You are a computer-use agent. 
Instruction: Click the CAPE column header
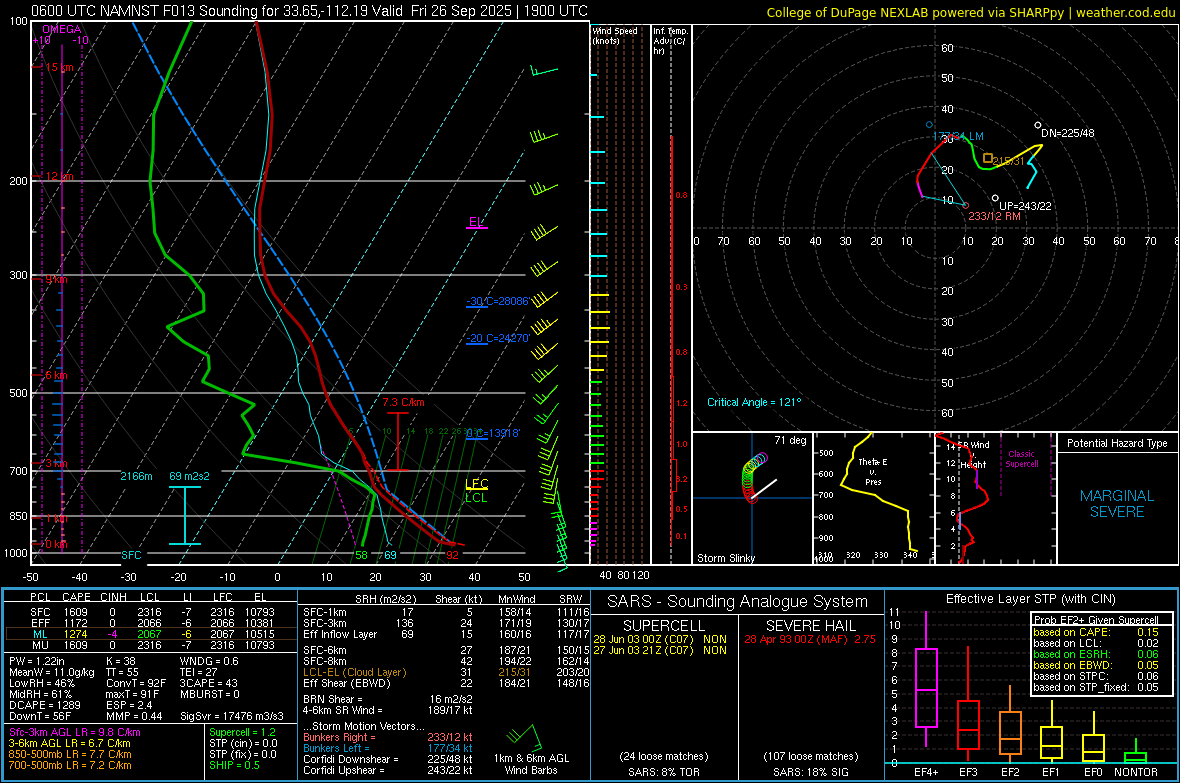tap(76, 597)
